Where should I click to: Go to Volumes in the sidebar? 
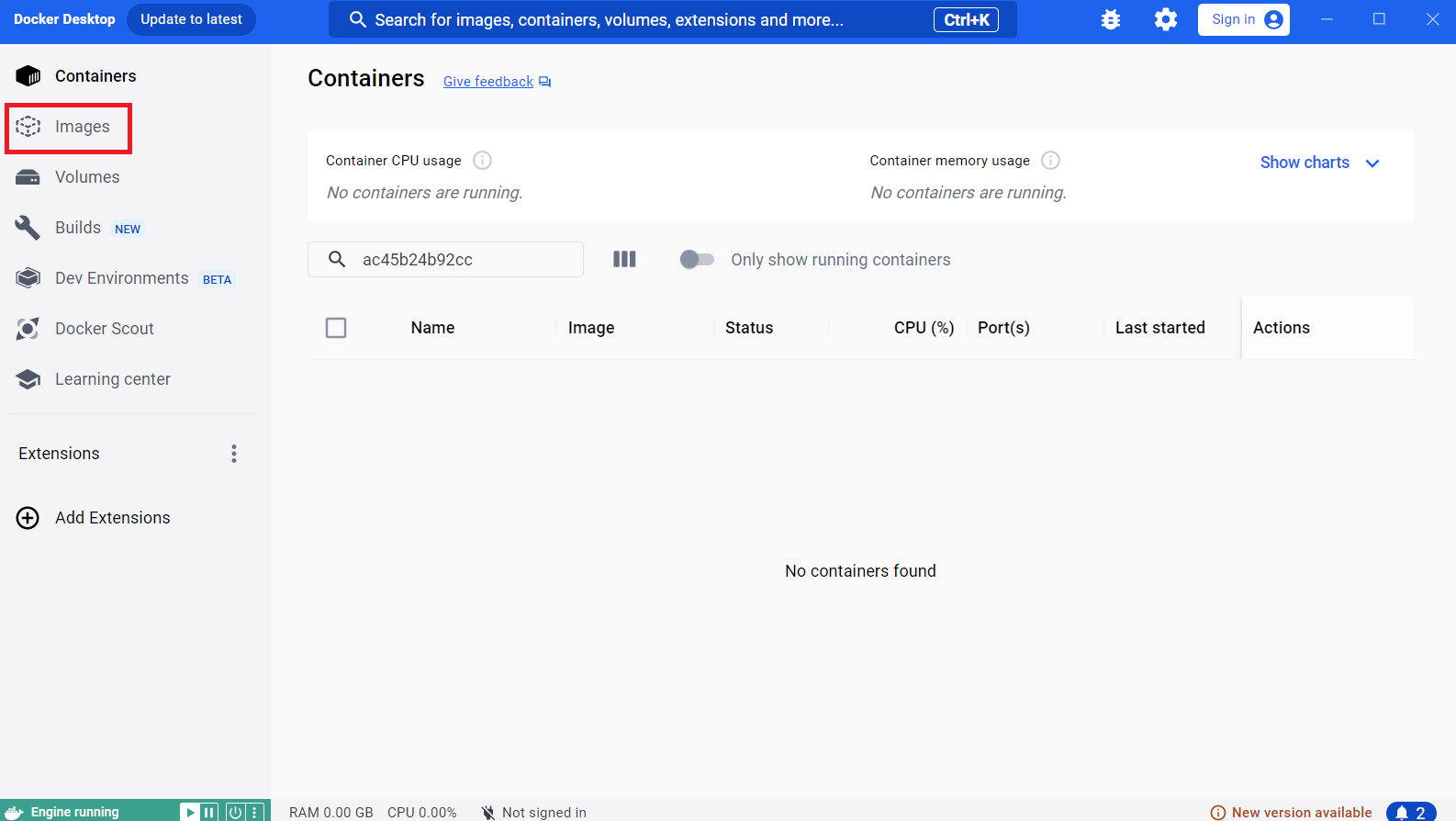87,177
